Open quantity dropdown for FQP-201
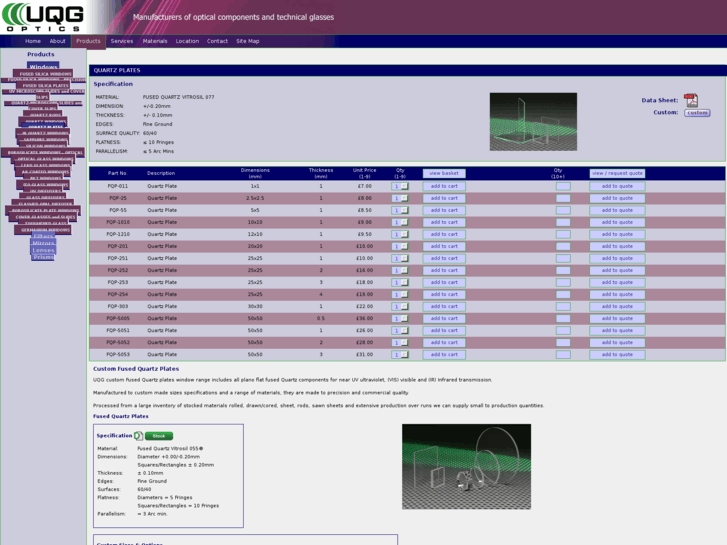 click(x=400, y=247)
